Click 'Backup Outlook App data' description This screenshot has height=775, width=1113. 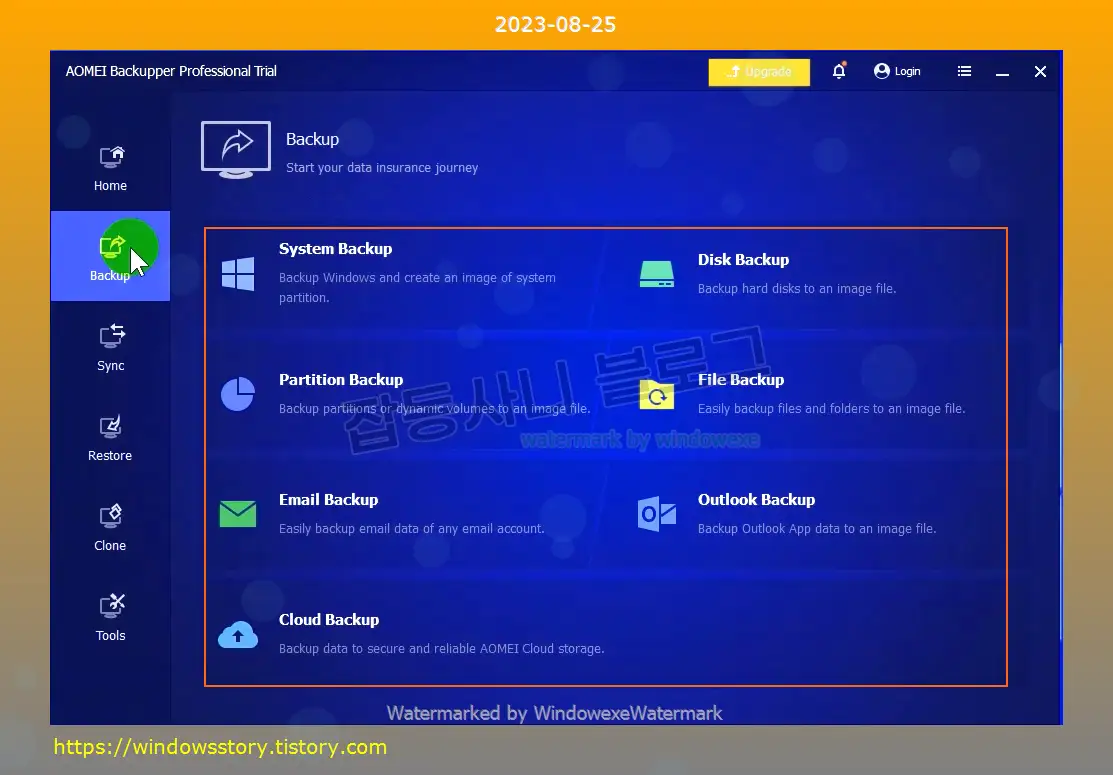pyautogui.click(x=816, y=529)
